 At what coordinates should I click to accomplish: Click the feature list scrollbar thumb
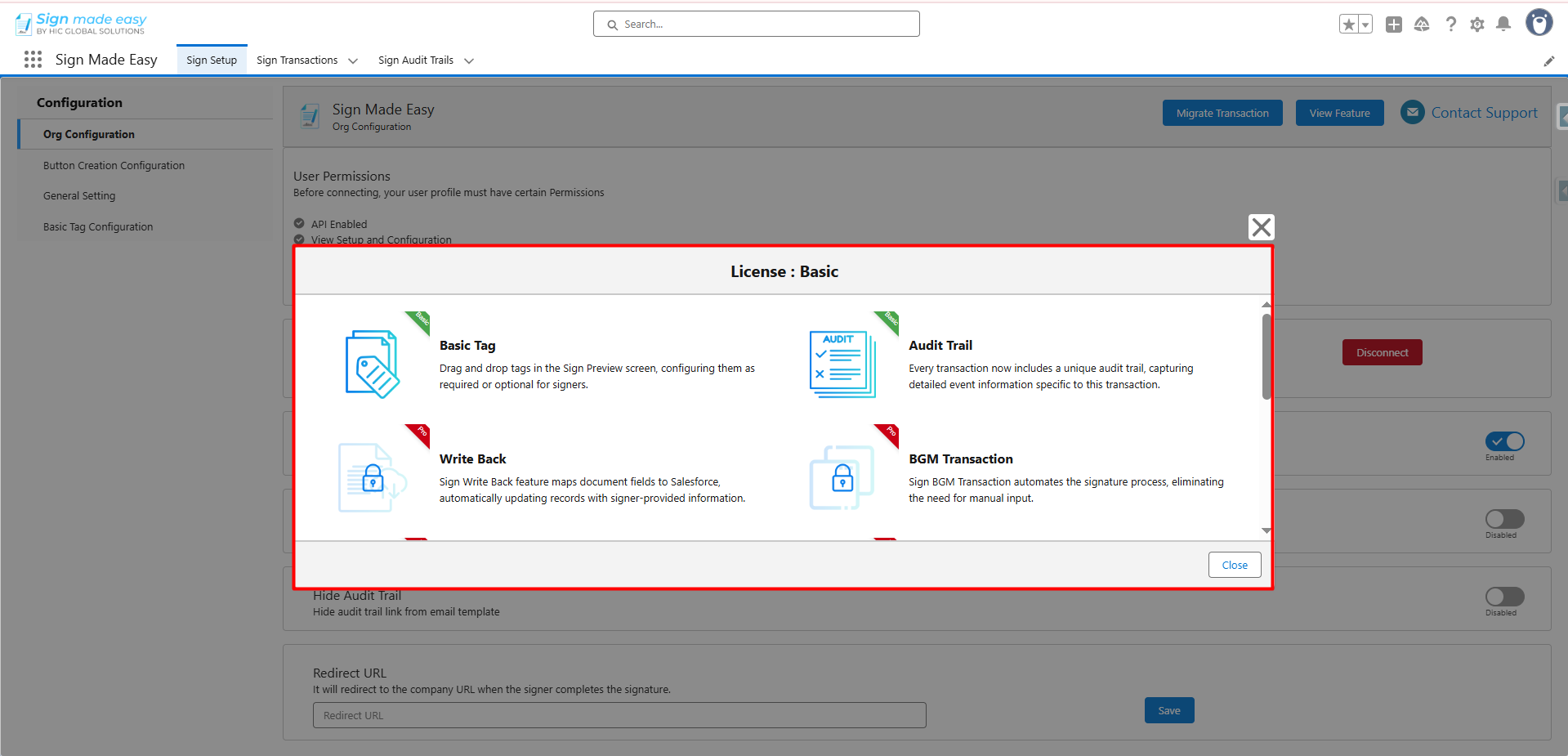[x=1266, y=356]
